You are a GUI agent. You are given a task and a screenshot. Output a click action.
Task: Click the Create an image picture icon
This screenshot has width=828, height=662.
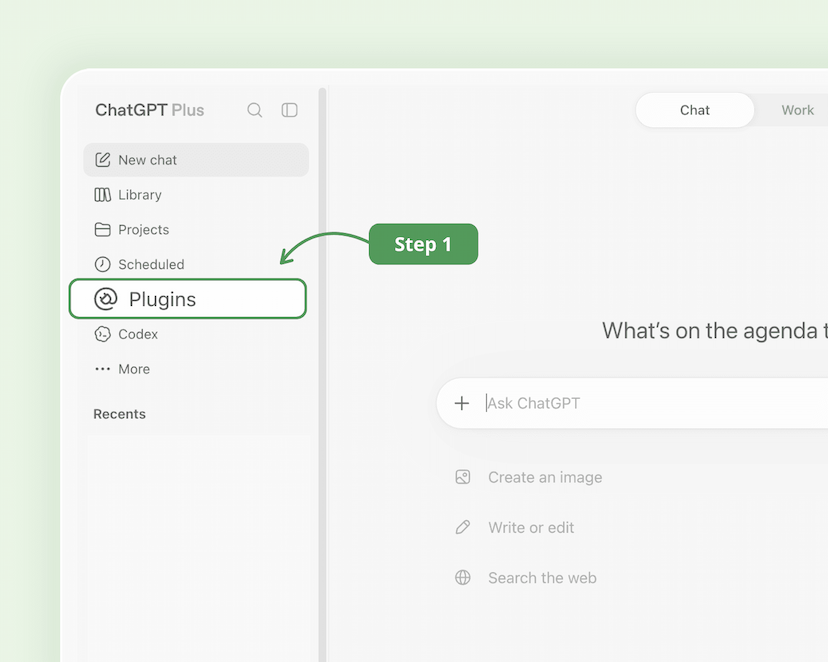463,477
